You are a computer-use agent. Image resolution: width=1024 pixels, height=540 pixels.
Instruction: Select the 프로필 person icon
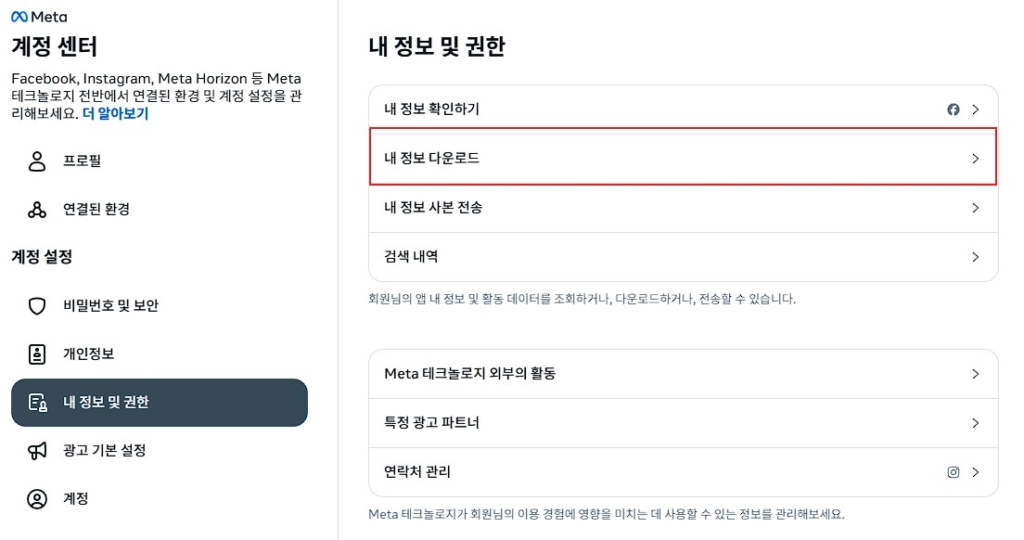point(37,161)
